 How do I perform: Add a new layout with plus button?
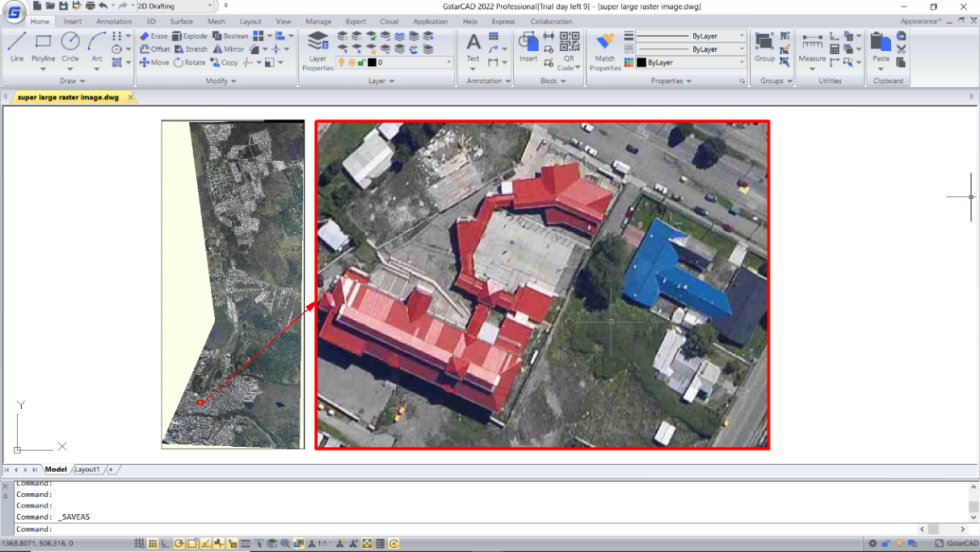[x=111, y=469]
